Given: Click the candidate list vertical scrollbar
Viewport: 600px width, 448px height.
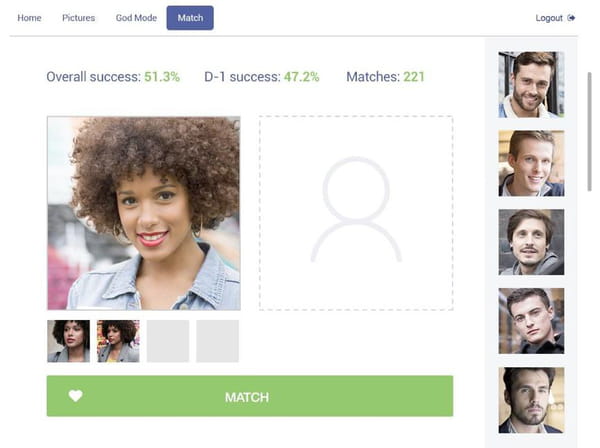Looking at the screenshot, I should (x=590, y=131).
